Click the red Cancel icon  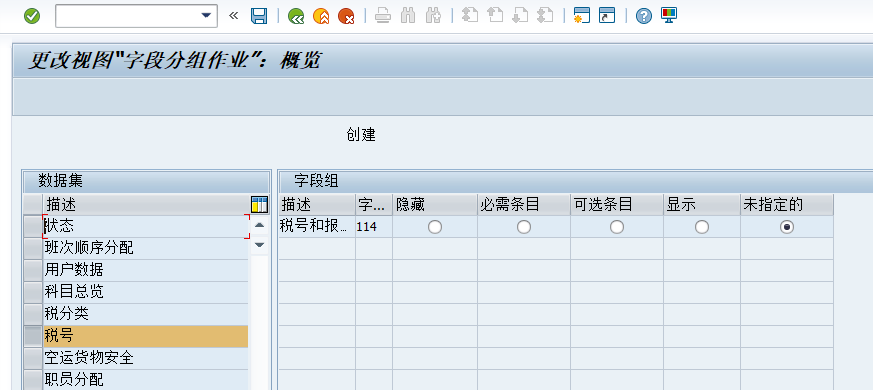point(346,16)
